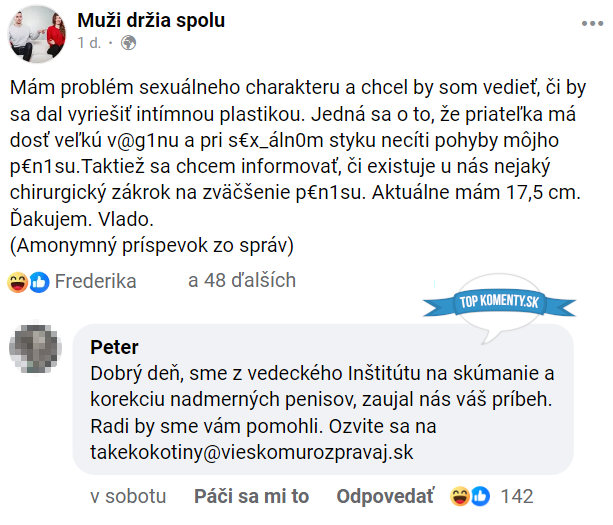Image resolution: width=613 pixels, height=525 pixels.
Task: Open Frederika's profile from the reactions
Action: [96, 281]
